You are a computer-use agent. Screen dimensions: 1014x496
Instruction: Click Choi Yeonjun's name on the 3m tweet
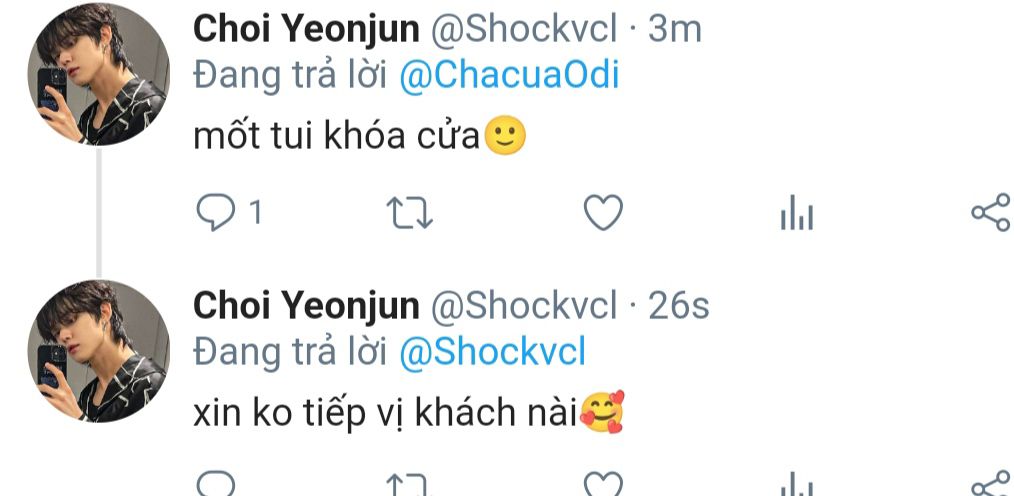point(306,30)
